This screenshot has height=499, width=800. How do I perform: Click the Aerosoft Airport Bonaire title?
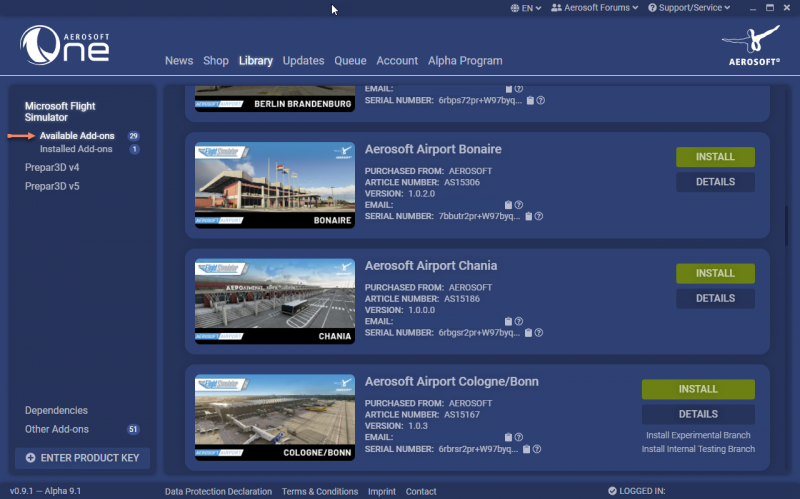pyautogui.click(x=433, y=149)
